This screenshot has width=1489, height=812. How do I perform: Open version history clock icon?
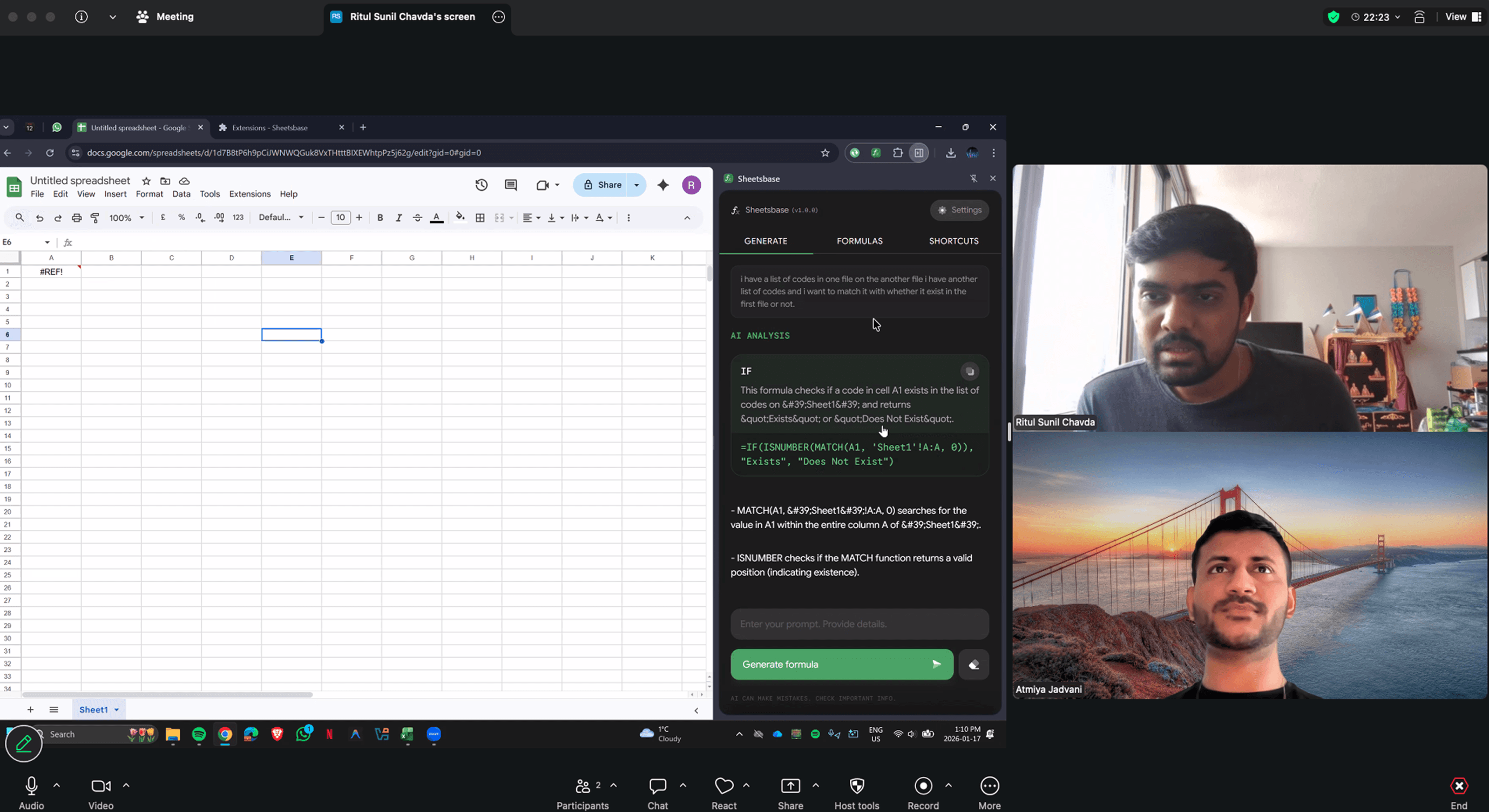(482, 184)
